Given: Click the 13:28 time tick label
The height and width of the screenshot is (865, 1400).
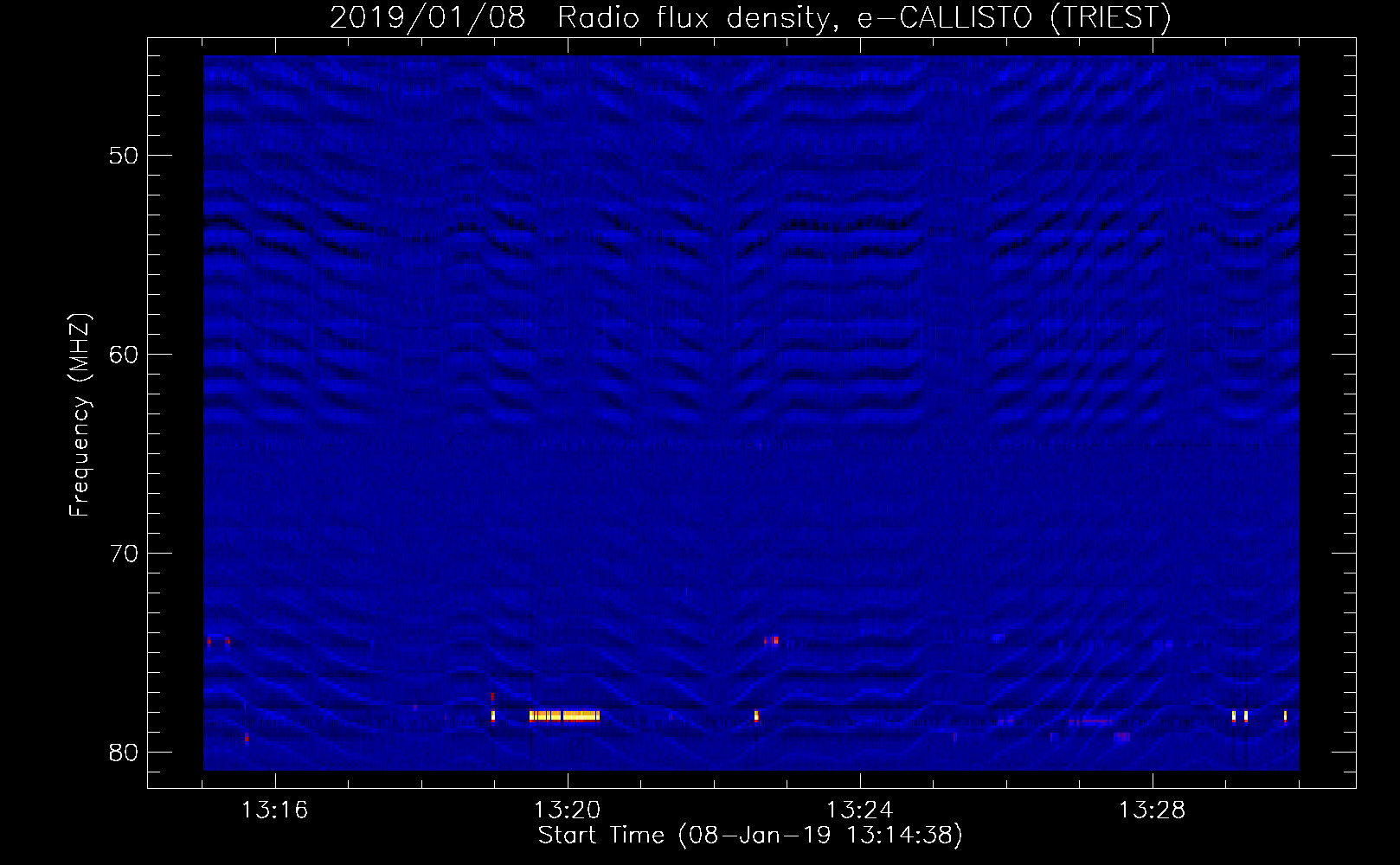Looking at the screenshot, I should [x=1152, y=811].
